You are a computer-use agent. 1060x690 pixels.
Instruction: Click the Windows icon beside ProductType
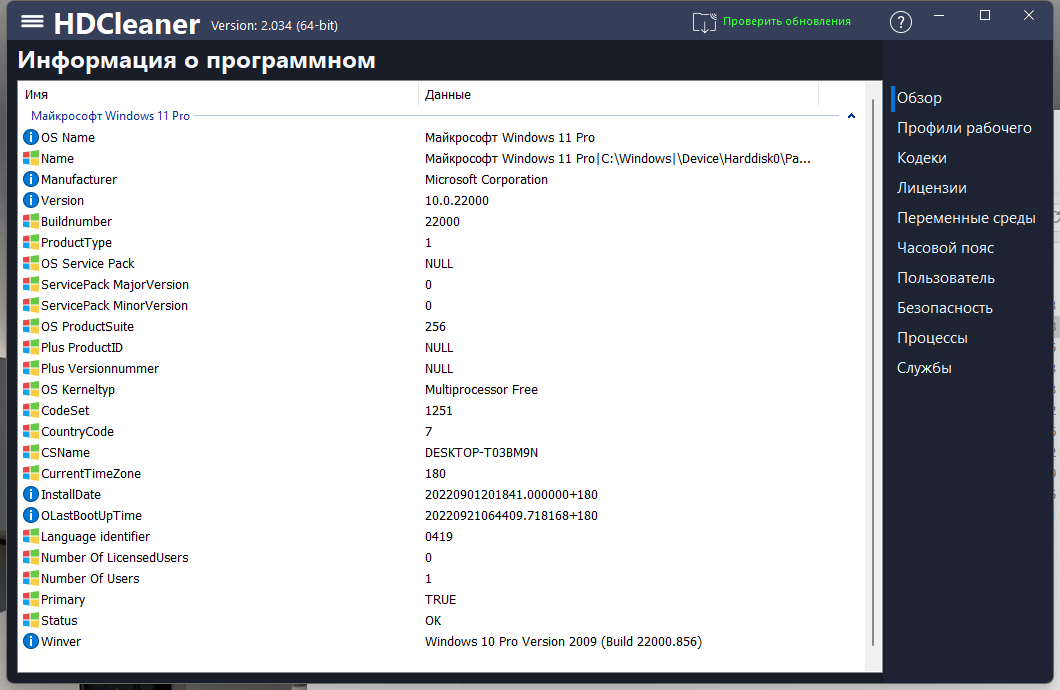30,242
